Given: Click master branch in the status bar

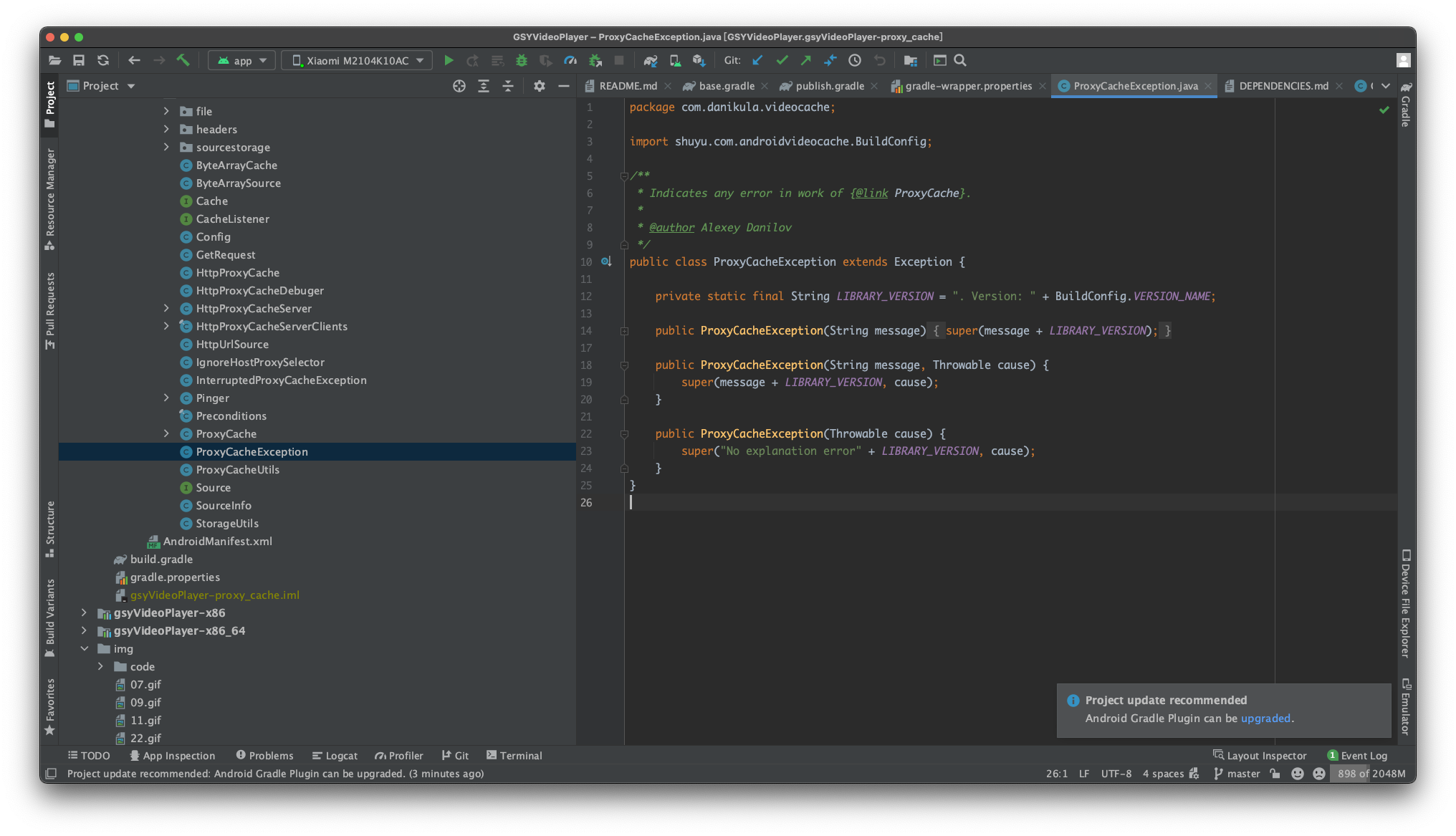Looking at the screenshot, I should tap(1243, 774).
